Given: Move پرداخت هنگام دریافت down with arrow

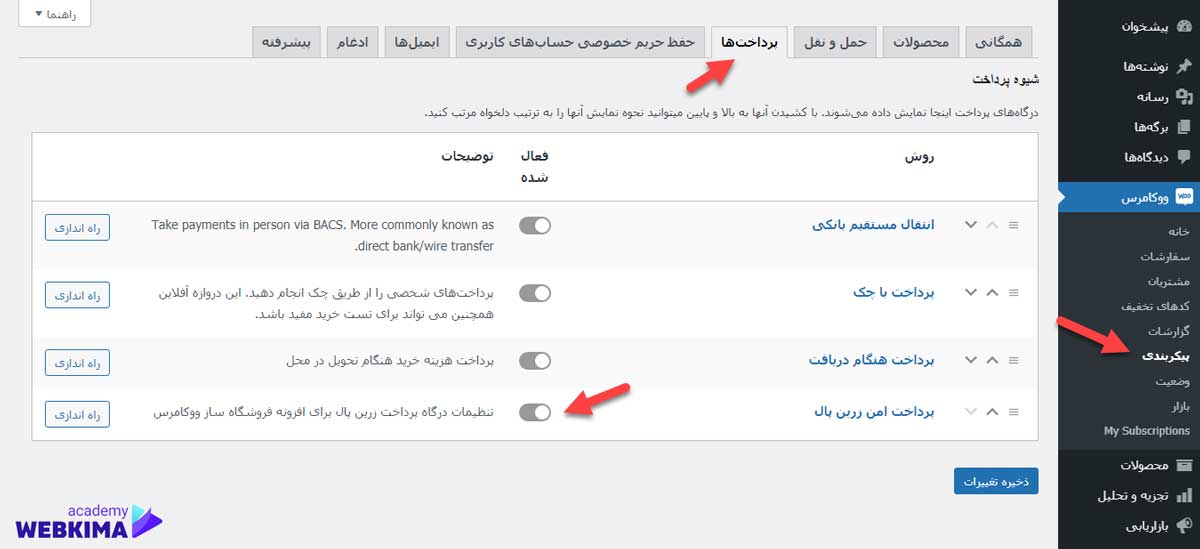Looking at the screenshot, I should pyautogui.click(x=970, y=360).
